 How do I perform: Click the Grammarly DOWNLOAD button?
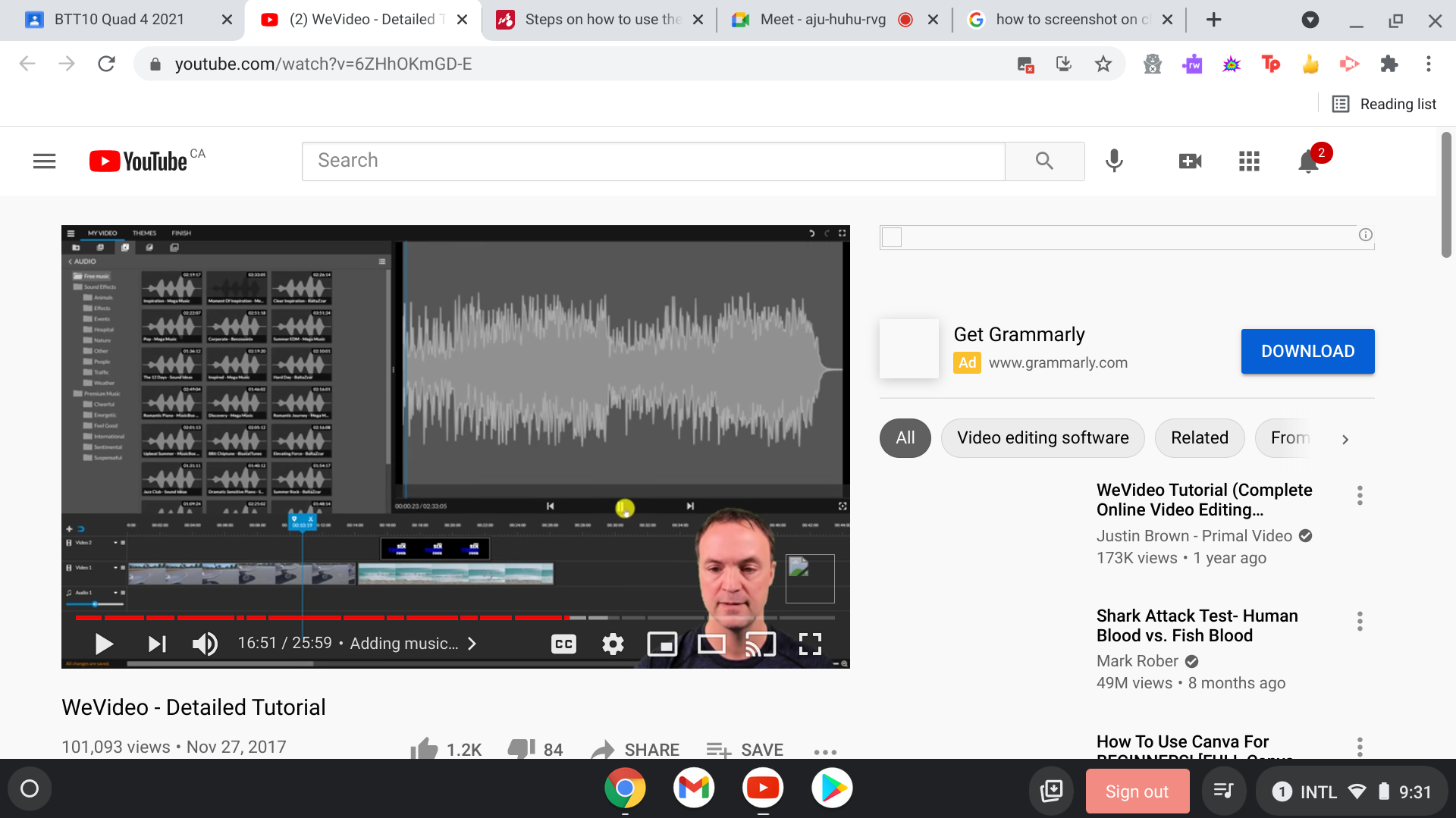tap(1307, 351)
